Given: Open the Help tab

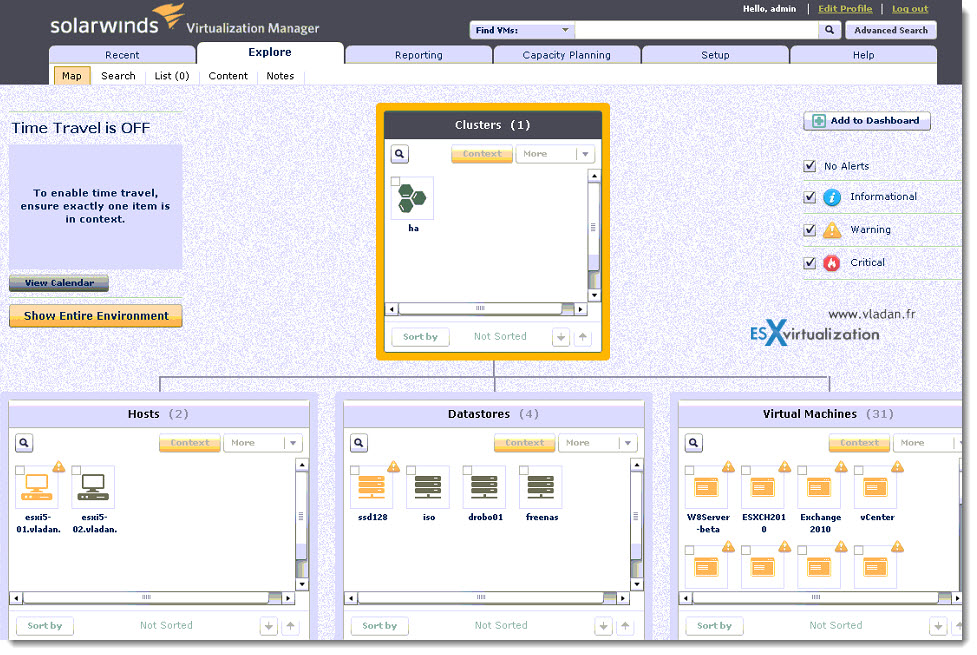Looking at the screenshot, I should click(864, 55).
